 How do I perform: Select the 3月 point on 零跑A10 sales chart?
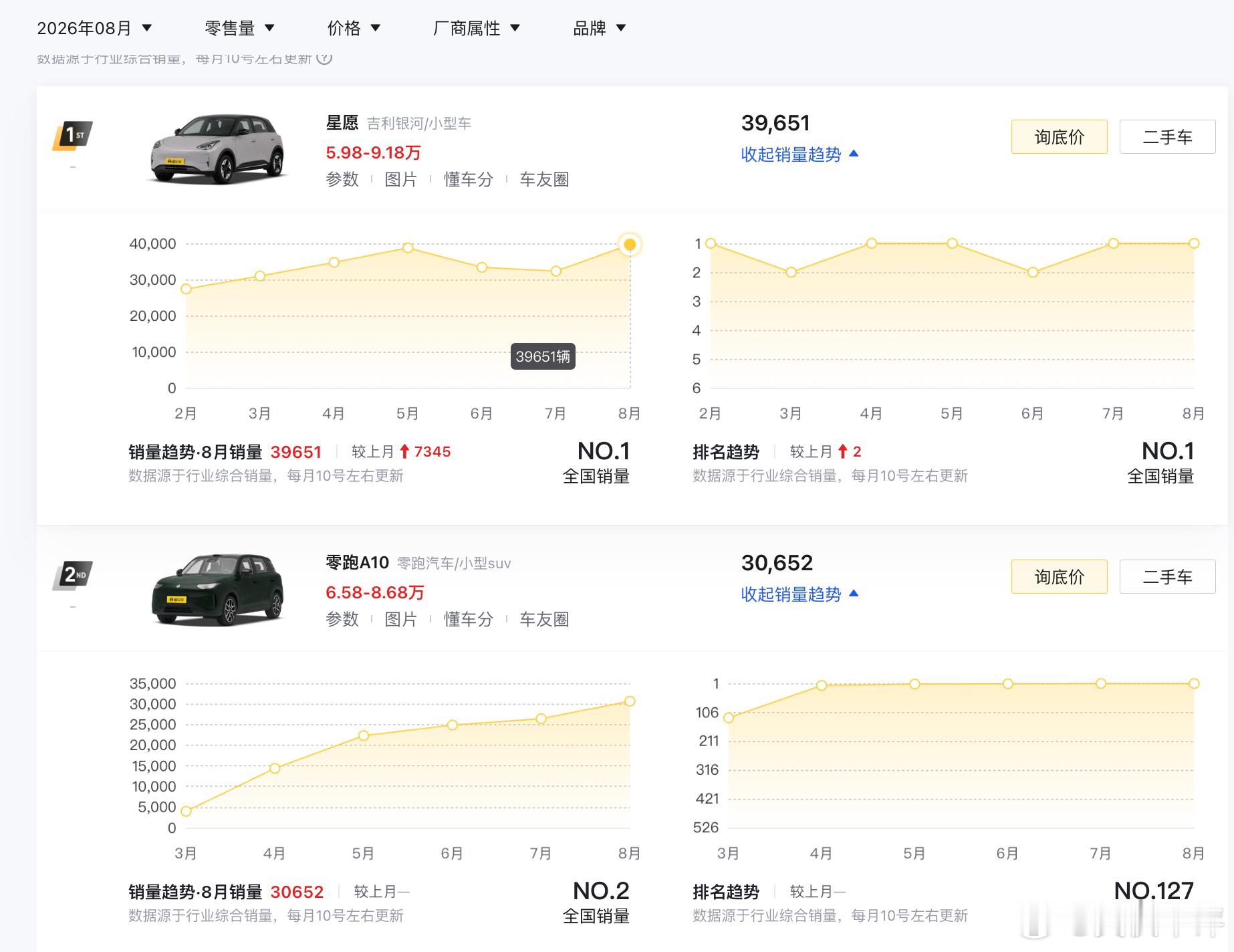[x=187, y=811]
